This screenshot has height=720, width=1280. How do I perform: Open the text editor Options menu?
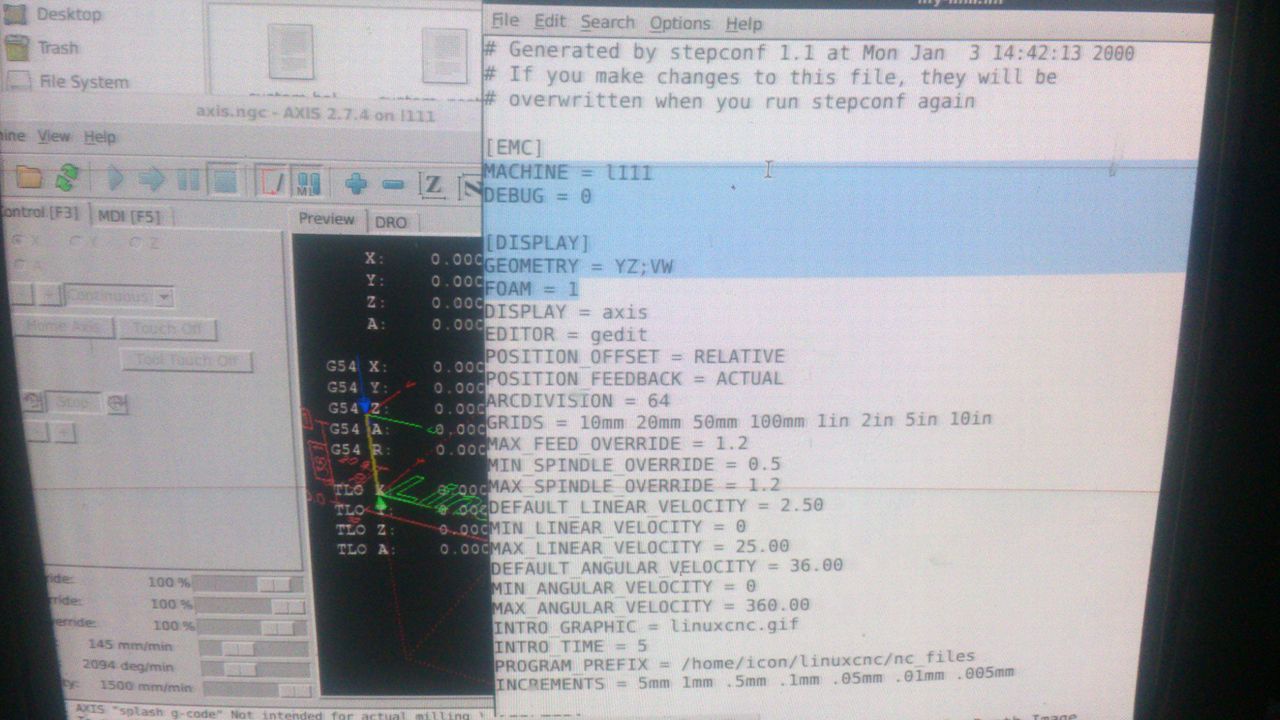tap(680, 23)
